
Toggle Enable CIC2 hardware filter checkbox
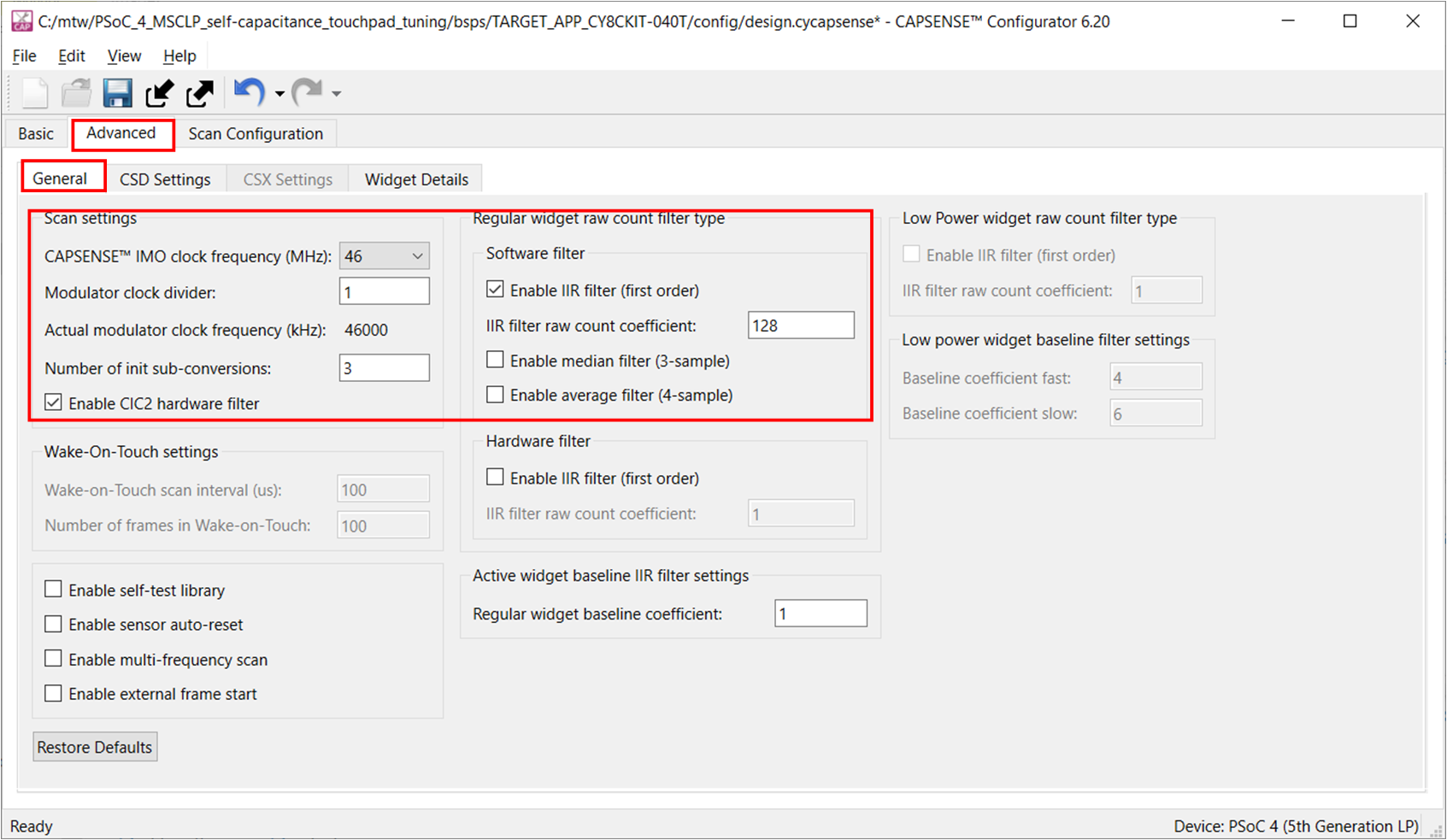pos(53,402)
